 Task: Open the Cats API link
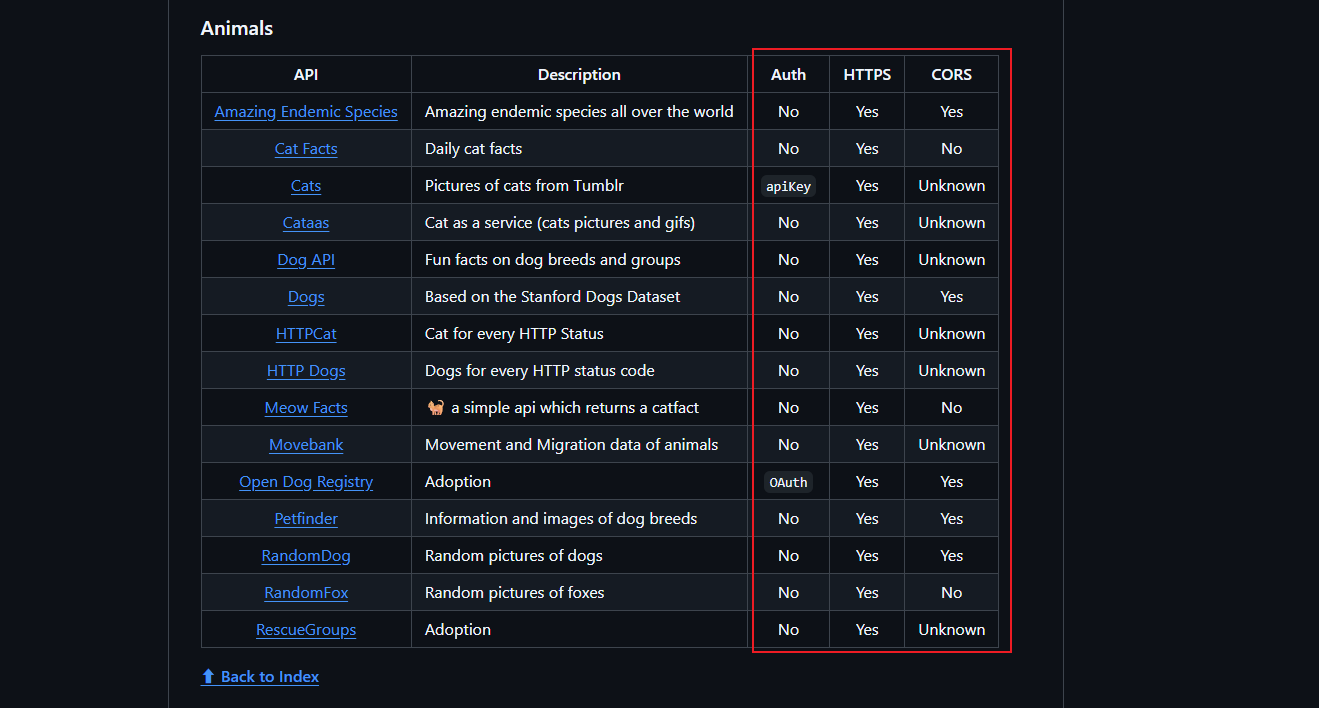(306, 186)
